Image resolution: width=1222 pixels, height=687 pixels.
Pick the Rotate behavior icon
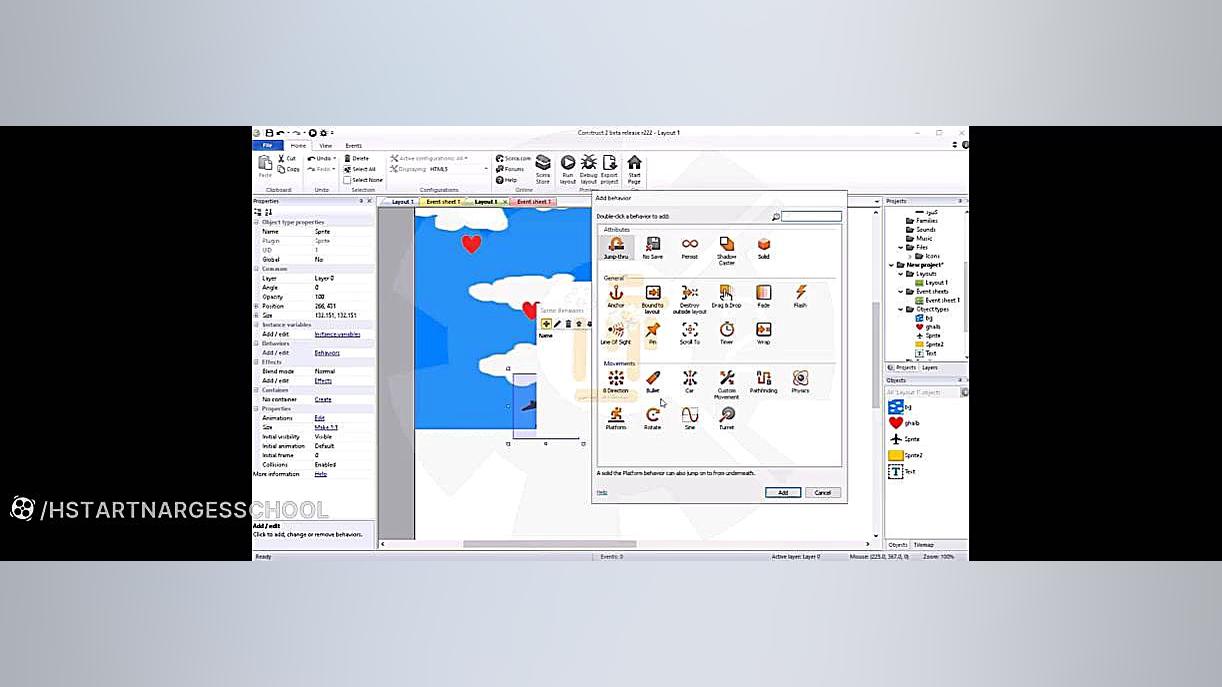pos(652,418)
